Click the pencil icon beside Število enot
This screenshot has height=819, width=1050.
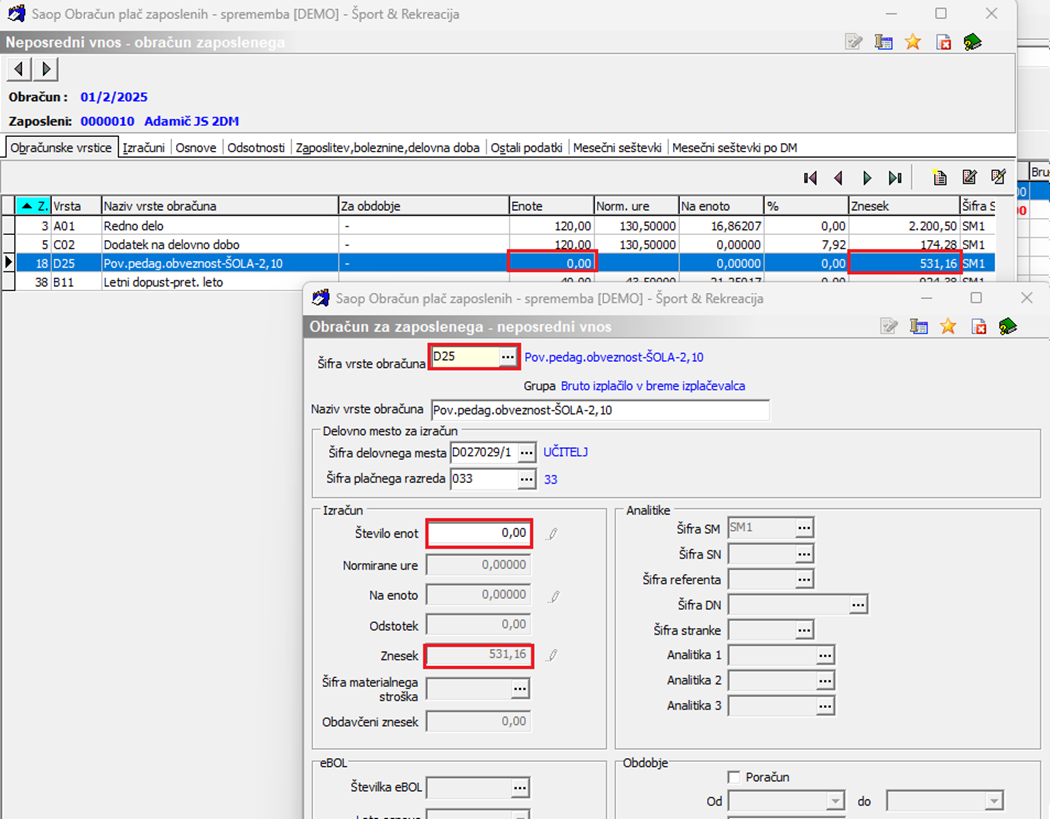[553, 534]
